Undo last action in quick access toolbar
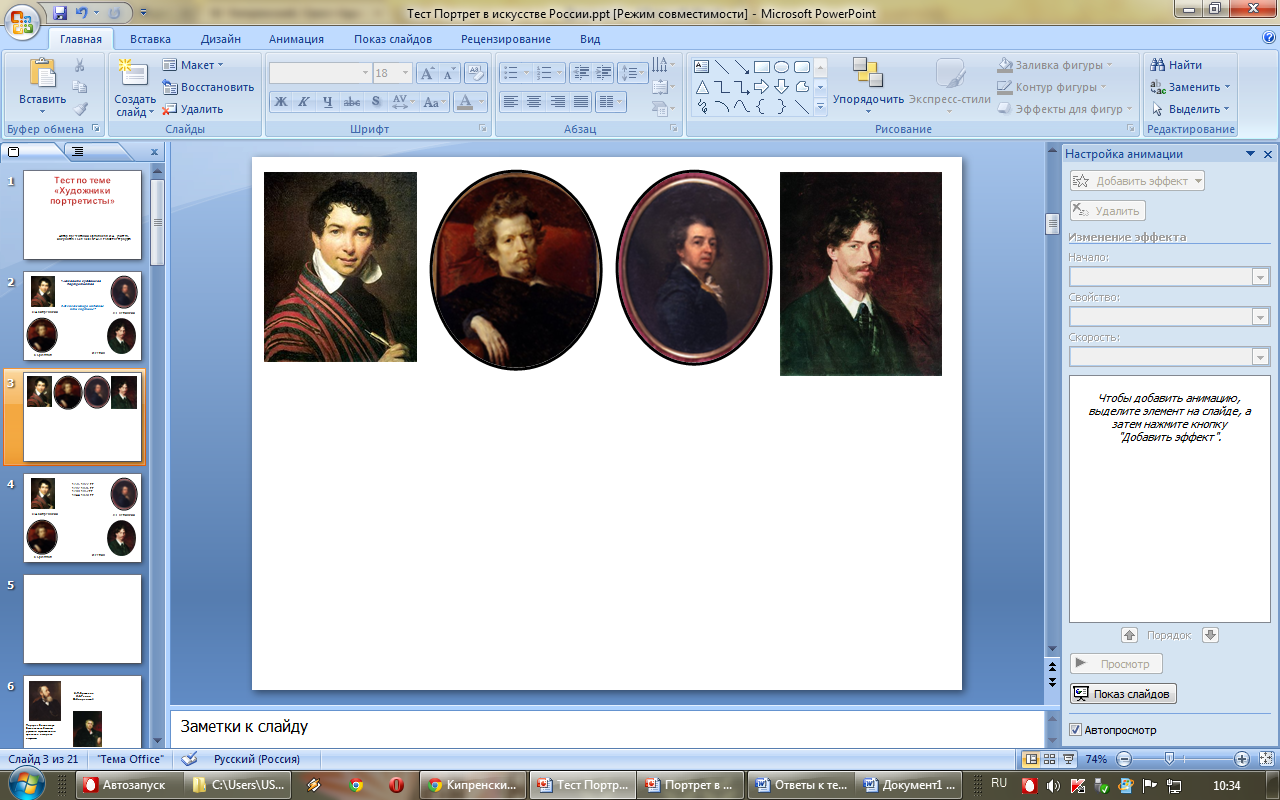Viewport: 1280px width, 800px height. (82, 14)
